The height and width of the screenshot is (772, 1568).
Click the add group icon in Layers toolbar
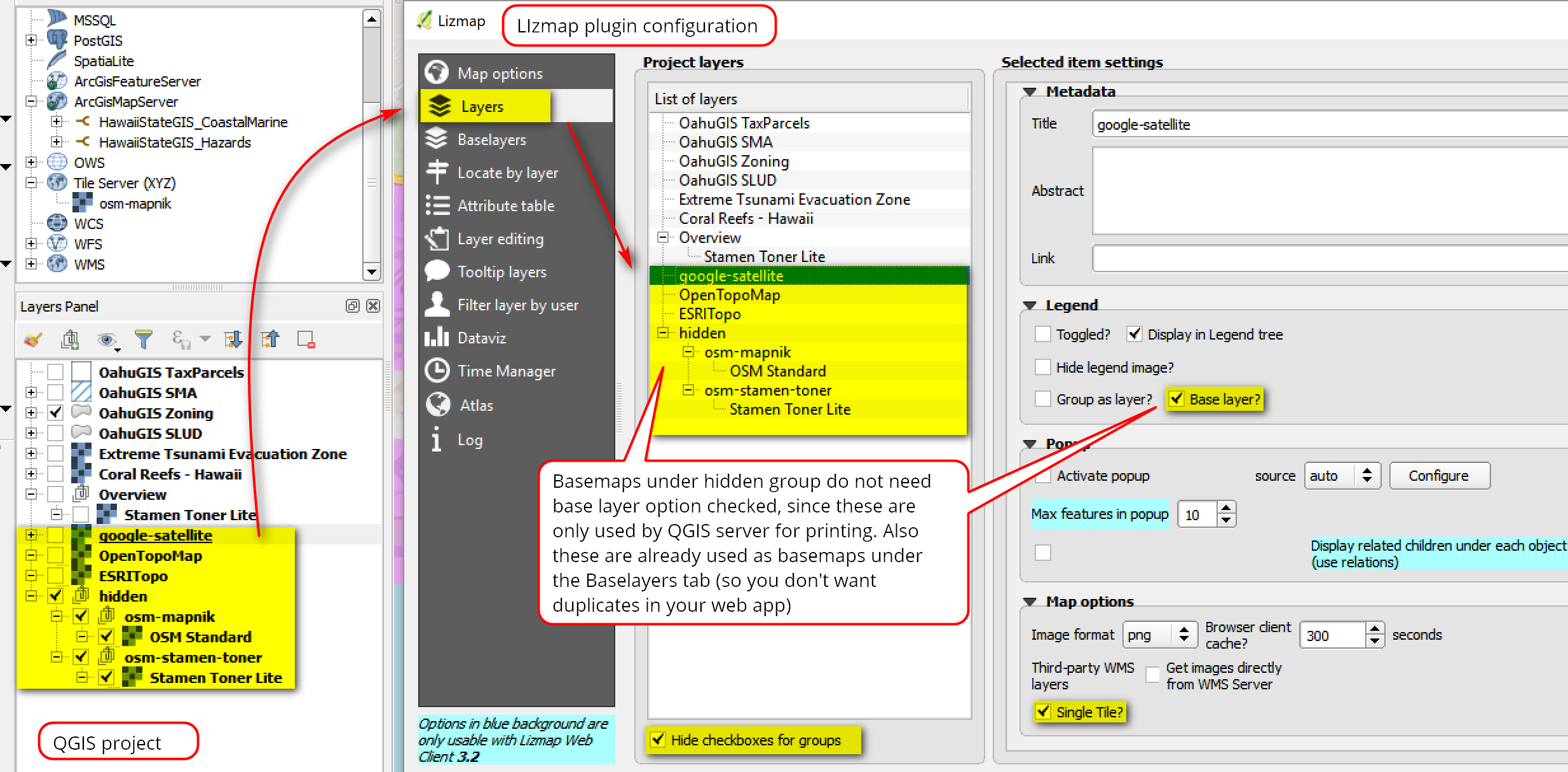70,340
